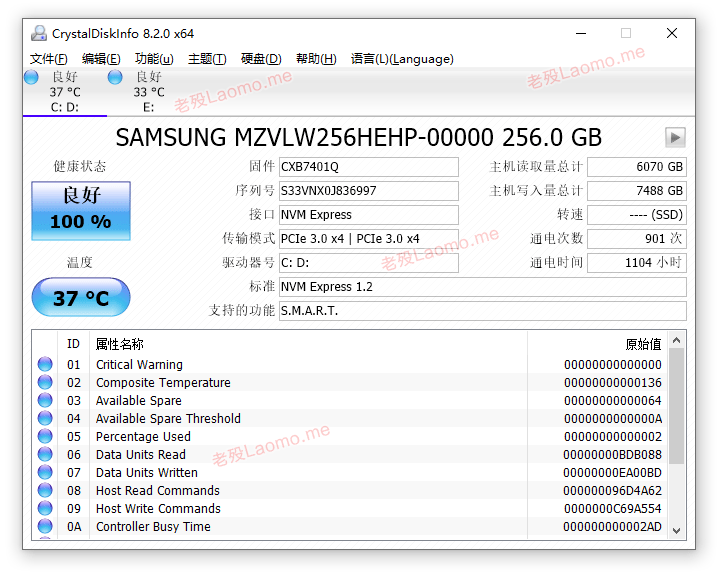Click status orb for Data Units Written row
Image resolution: width=724 pixels, height=579 pixels.
(45, 472)
